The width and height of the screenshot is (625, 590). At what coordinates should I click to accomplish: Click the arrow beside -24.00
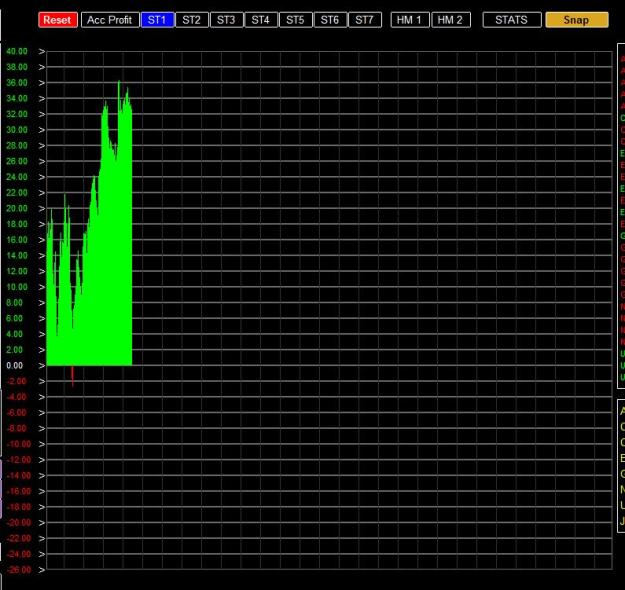pyautogui.click(x=42, y=554)
